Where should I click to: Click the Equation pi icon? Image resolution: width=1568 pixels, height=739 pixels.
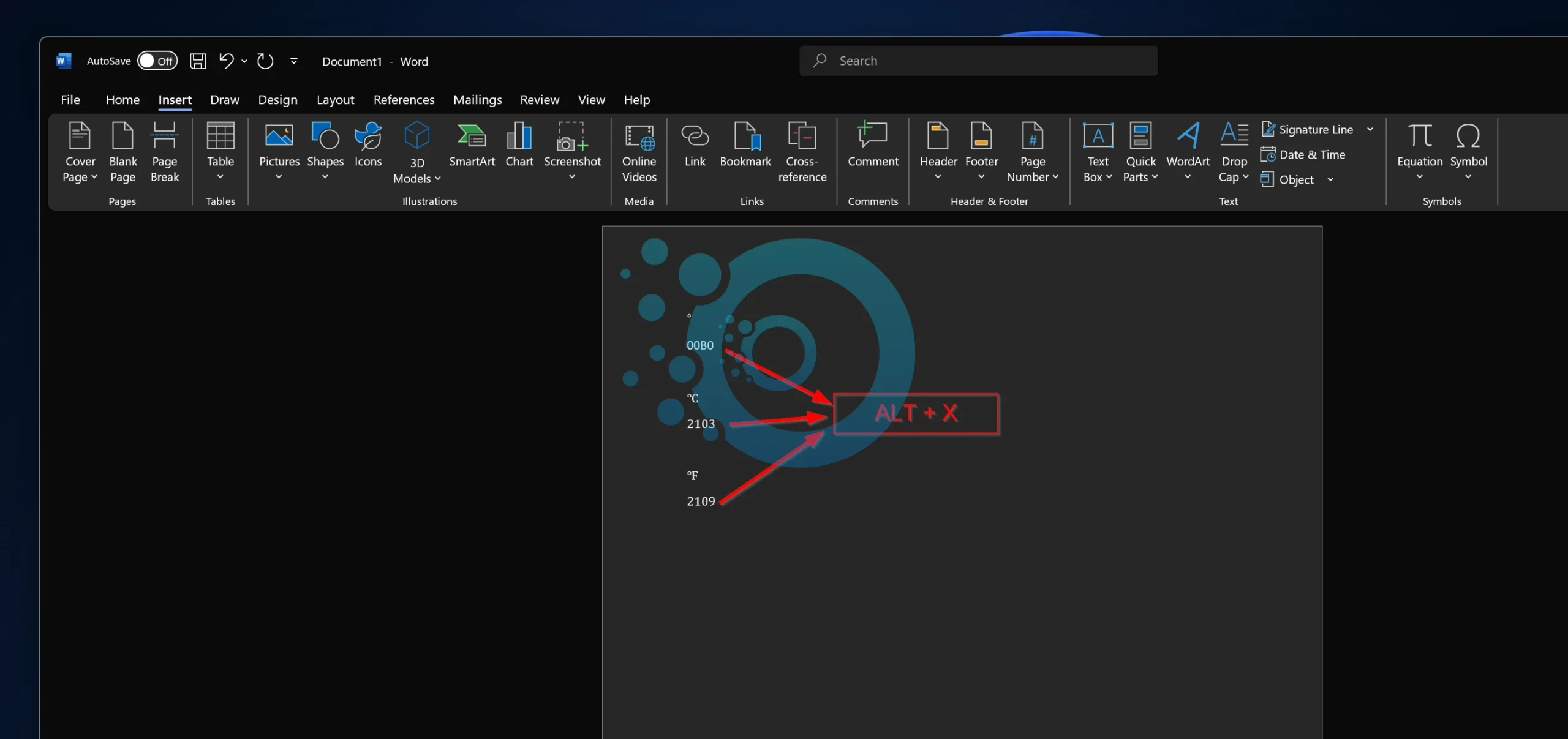1419,135
